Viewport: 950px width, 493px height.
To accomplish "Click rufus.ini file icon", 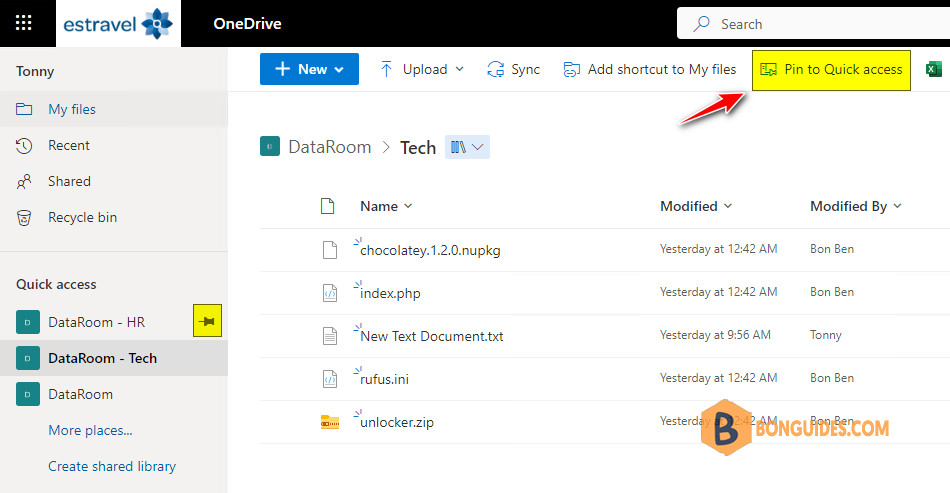I will tap(330, 379).
